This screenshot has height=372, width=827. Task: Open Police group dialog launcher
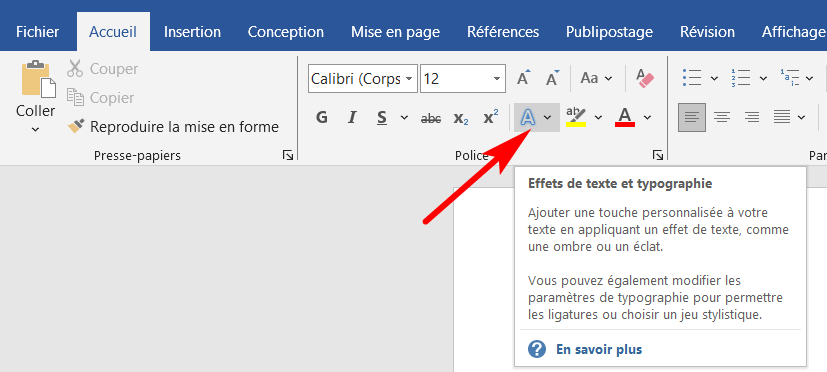pos(658,155)
